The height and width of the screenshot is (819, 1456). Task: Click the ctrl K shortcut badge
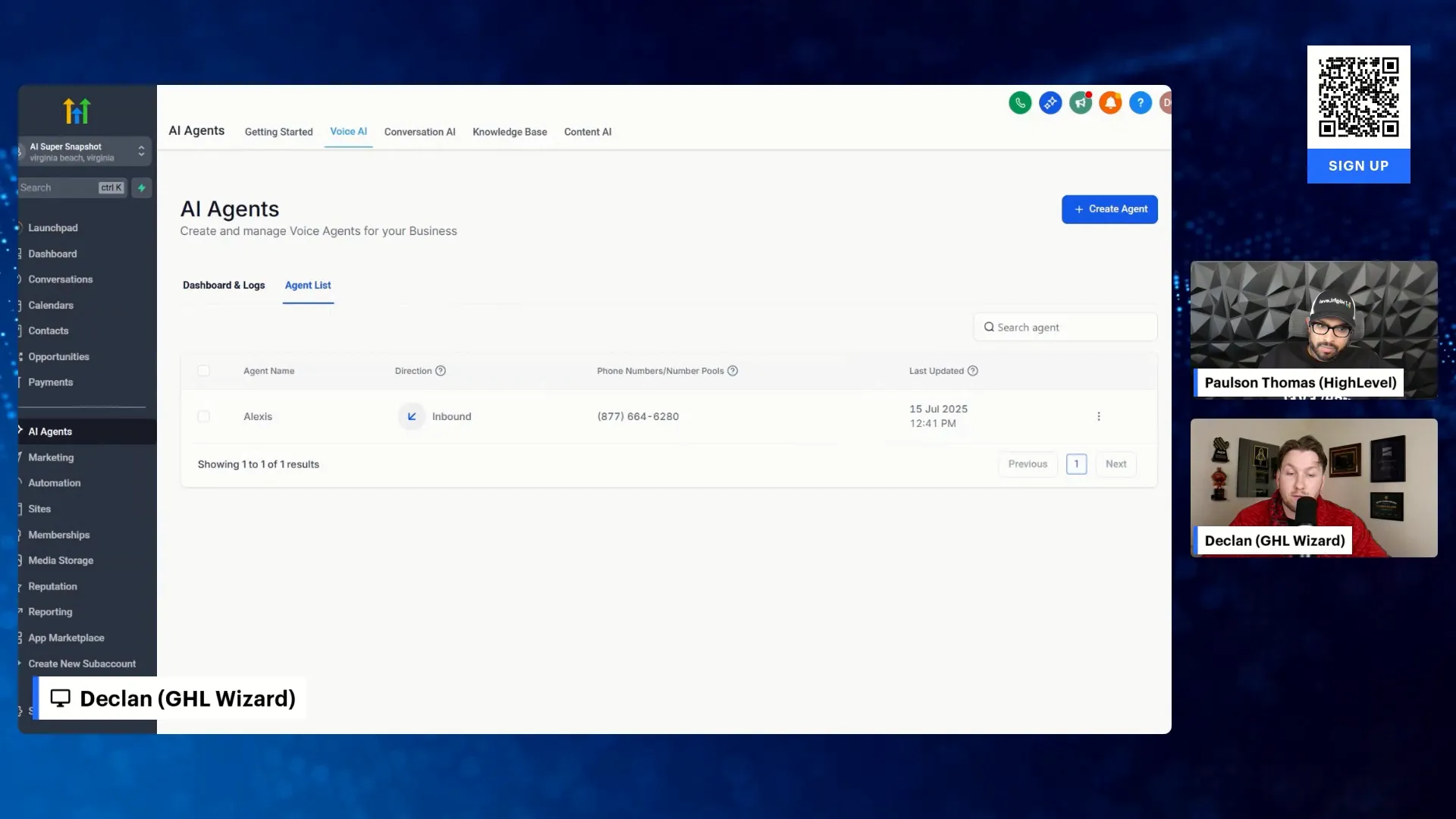click(x=111, y=188)
